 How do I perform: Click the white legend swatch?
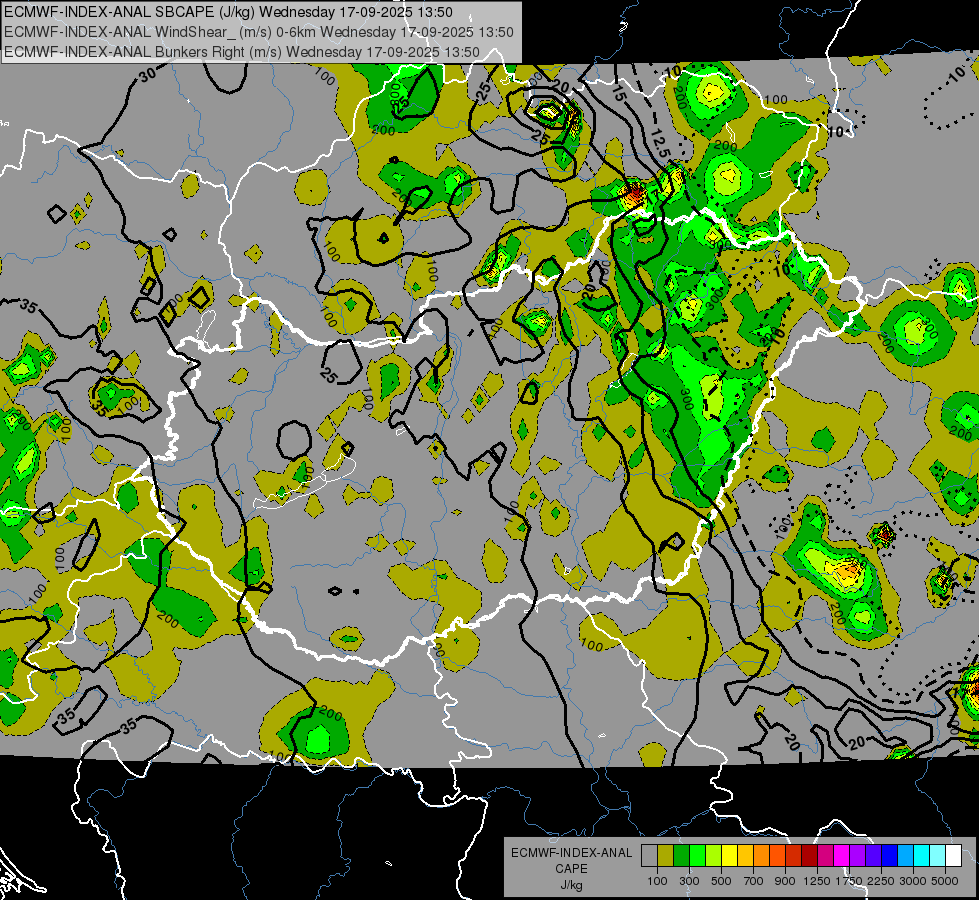click(x=953, y=856)
